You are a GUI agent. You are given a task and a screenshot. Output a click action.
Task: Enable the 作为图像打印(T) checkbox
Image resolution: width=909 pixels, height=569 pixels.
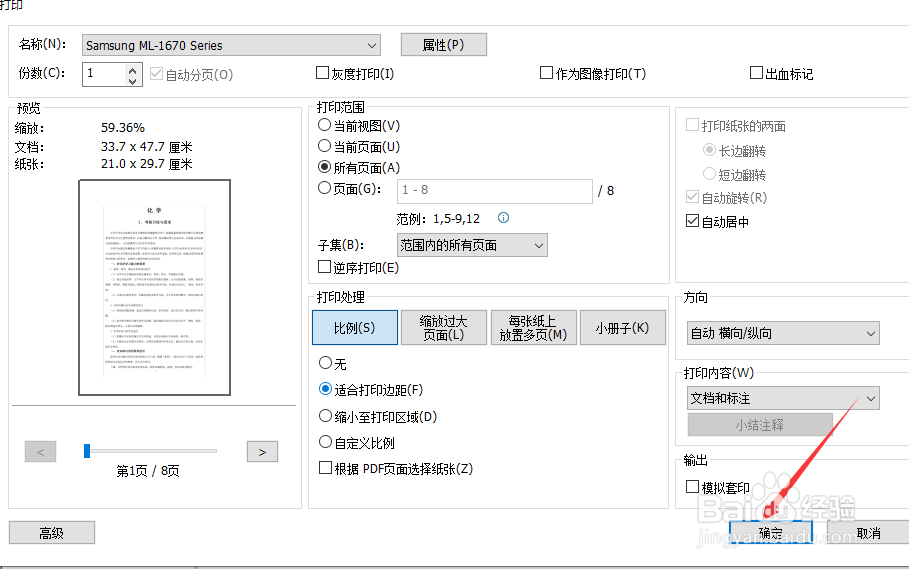click(x=546, y=73)
